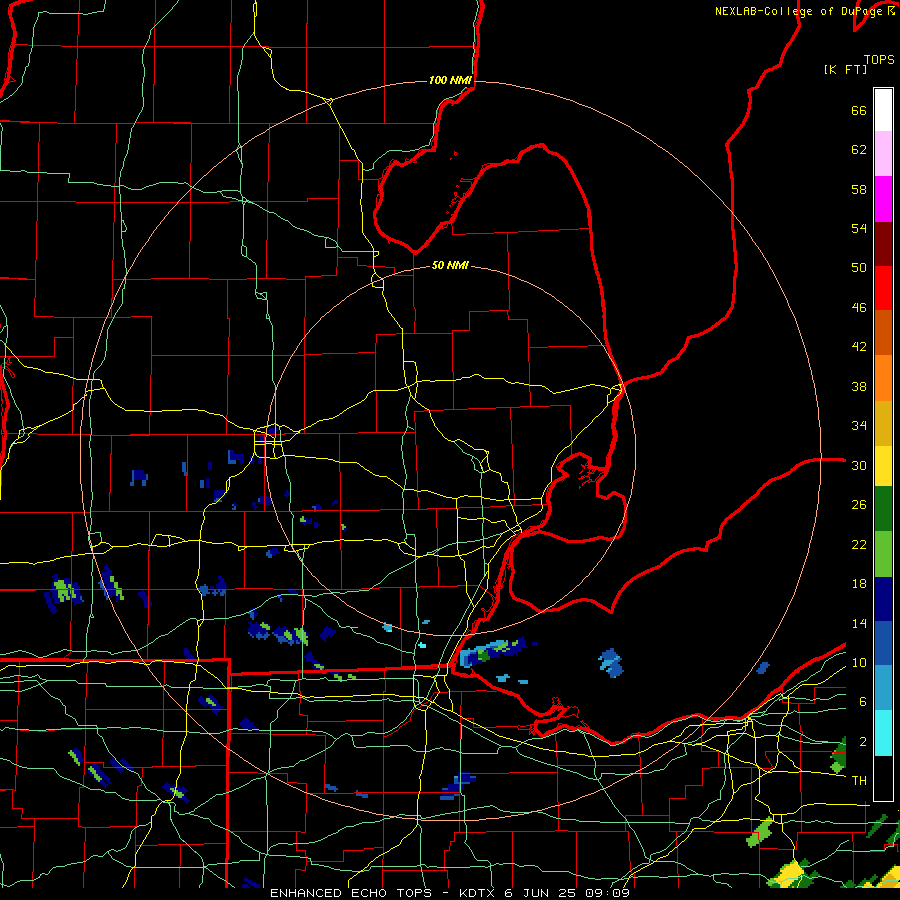This screenshot has height=900, width=900.
Task: Click the legend value "46"
Action: click(x=859, y=308)
